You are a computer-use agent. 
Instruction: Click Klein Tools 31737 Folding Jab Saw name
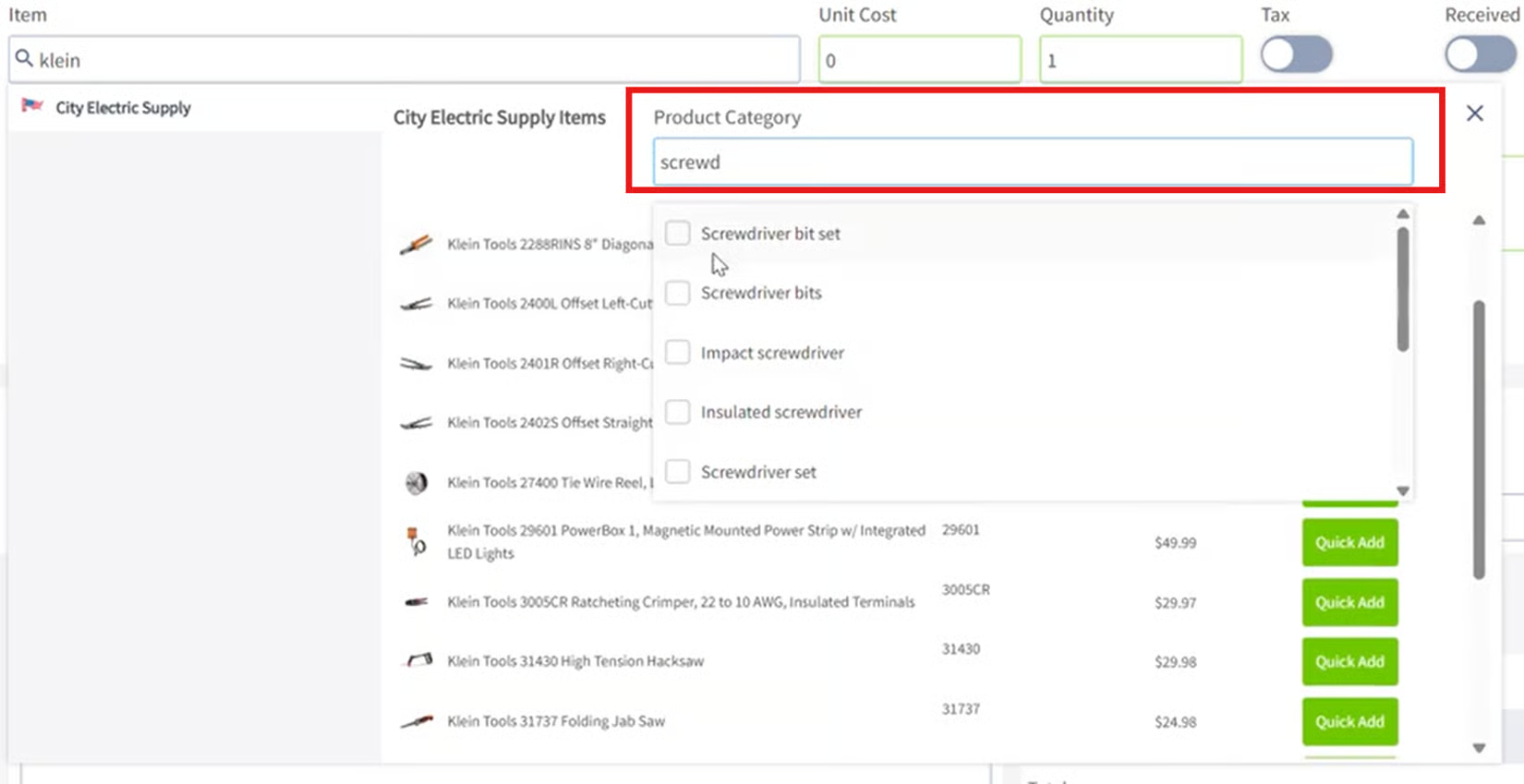click(556, 721)
